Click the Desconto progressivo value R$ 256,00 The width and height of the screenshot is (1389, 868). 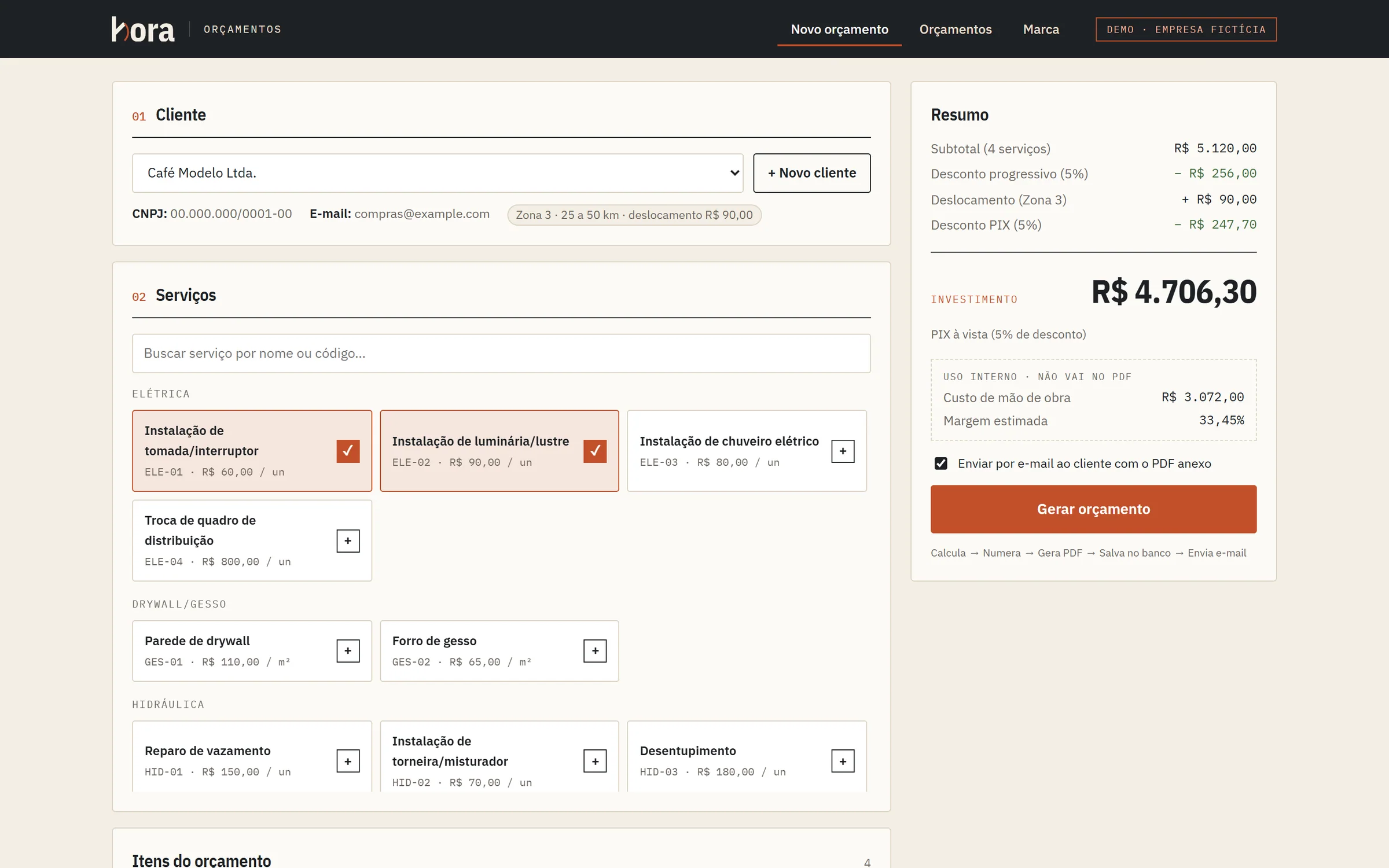(1215, 174)
